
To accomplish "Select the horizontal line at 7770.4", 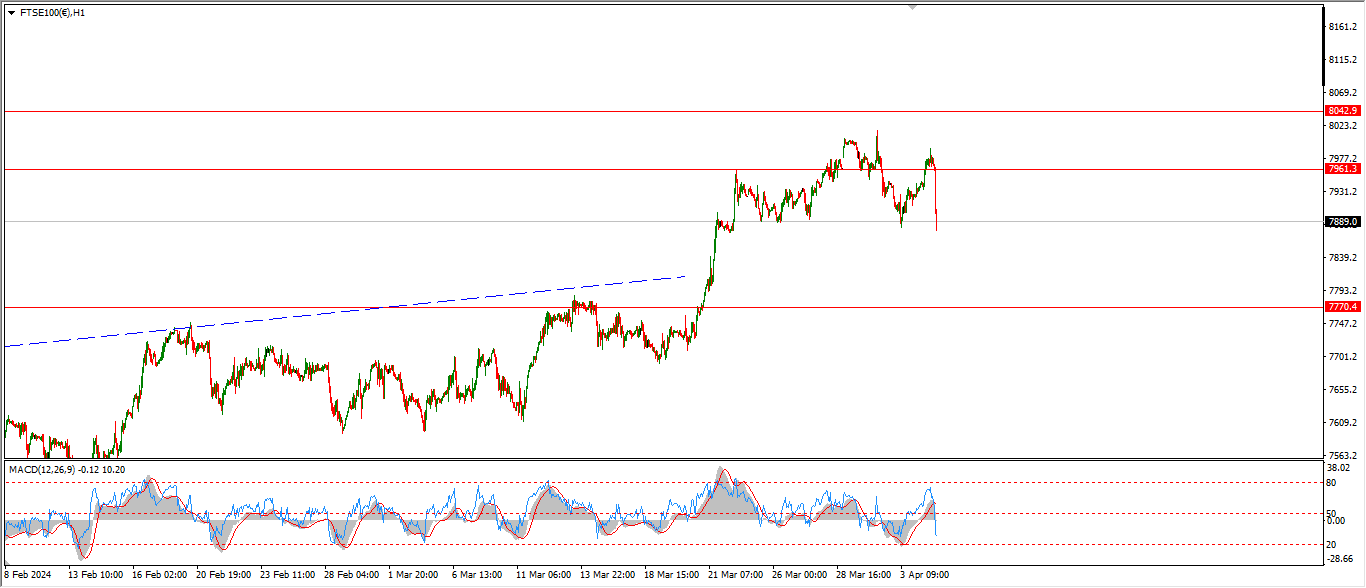I will 400,307.
